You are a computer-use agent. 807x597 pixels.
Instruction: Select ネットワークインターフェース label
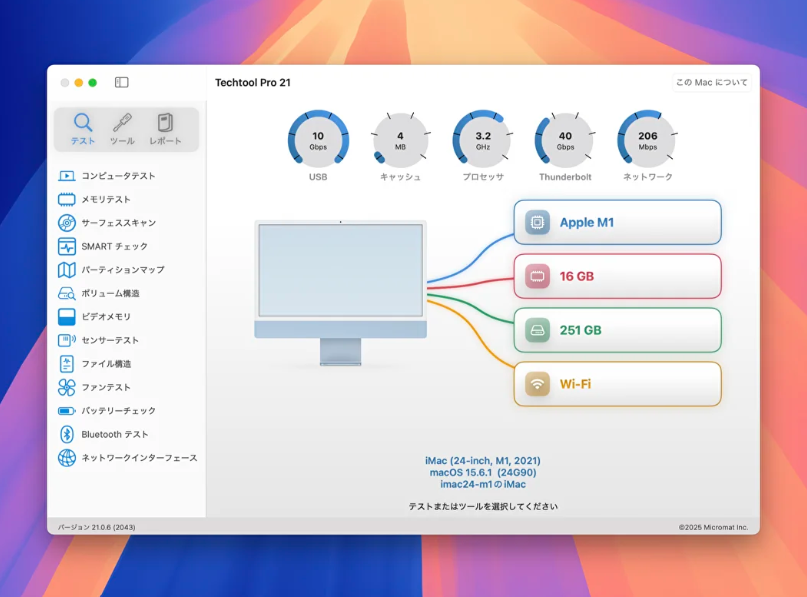139,458
